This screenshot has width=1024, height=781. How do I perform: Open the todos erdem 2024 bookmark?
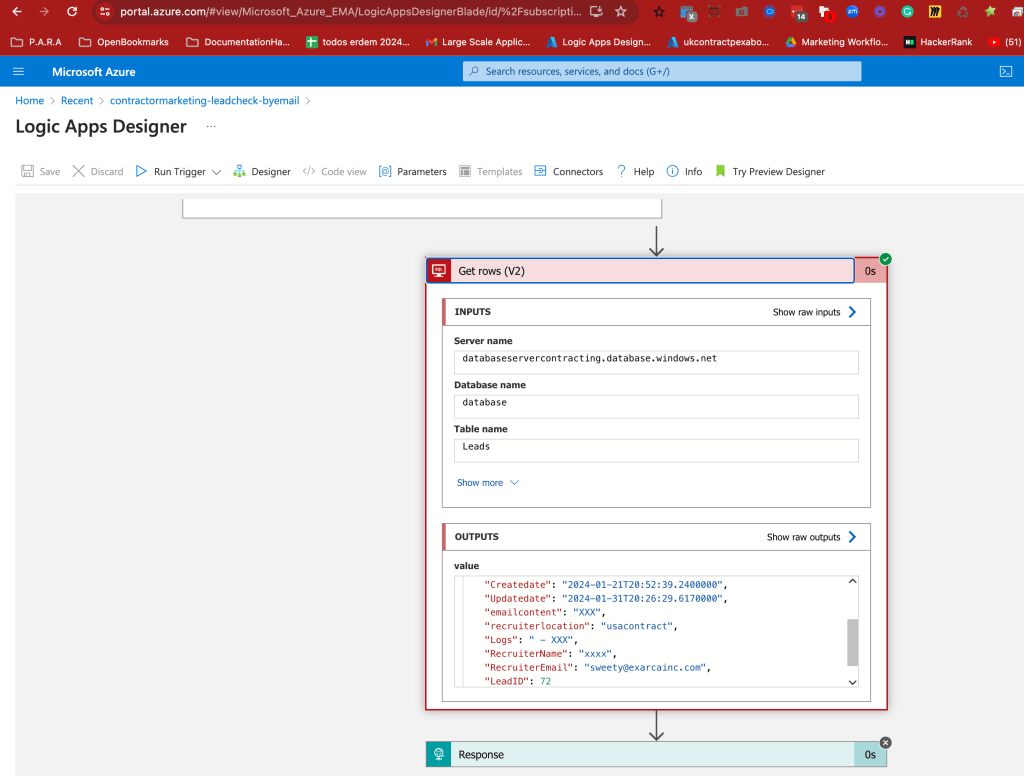[358, 42]
